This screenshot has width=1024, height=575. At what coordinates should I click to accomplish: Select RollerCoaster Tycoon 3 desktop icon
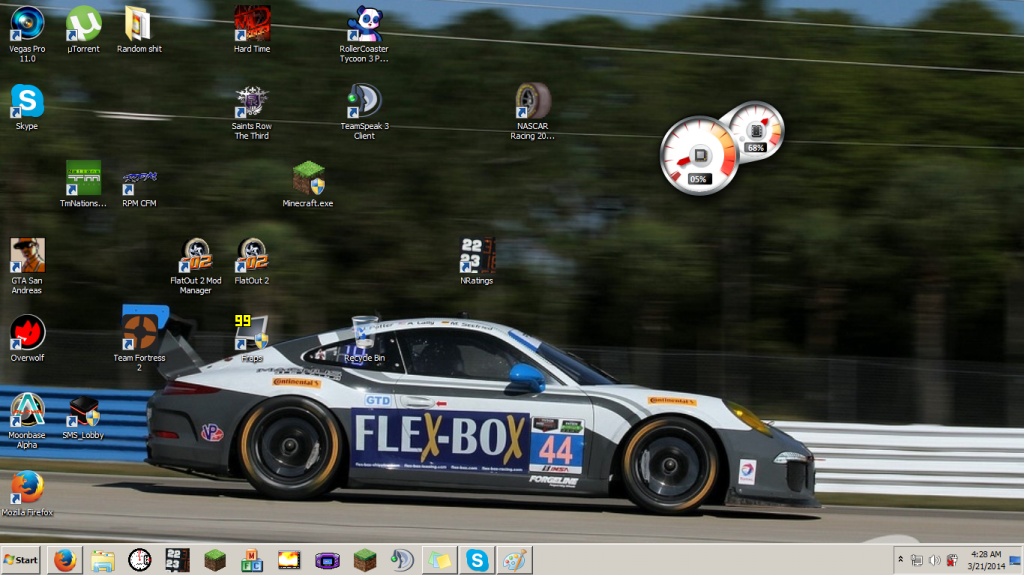[364, 34]
